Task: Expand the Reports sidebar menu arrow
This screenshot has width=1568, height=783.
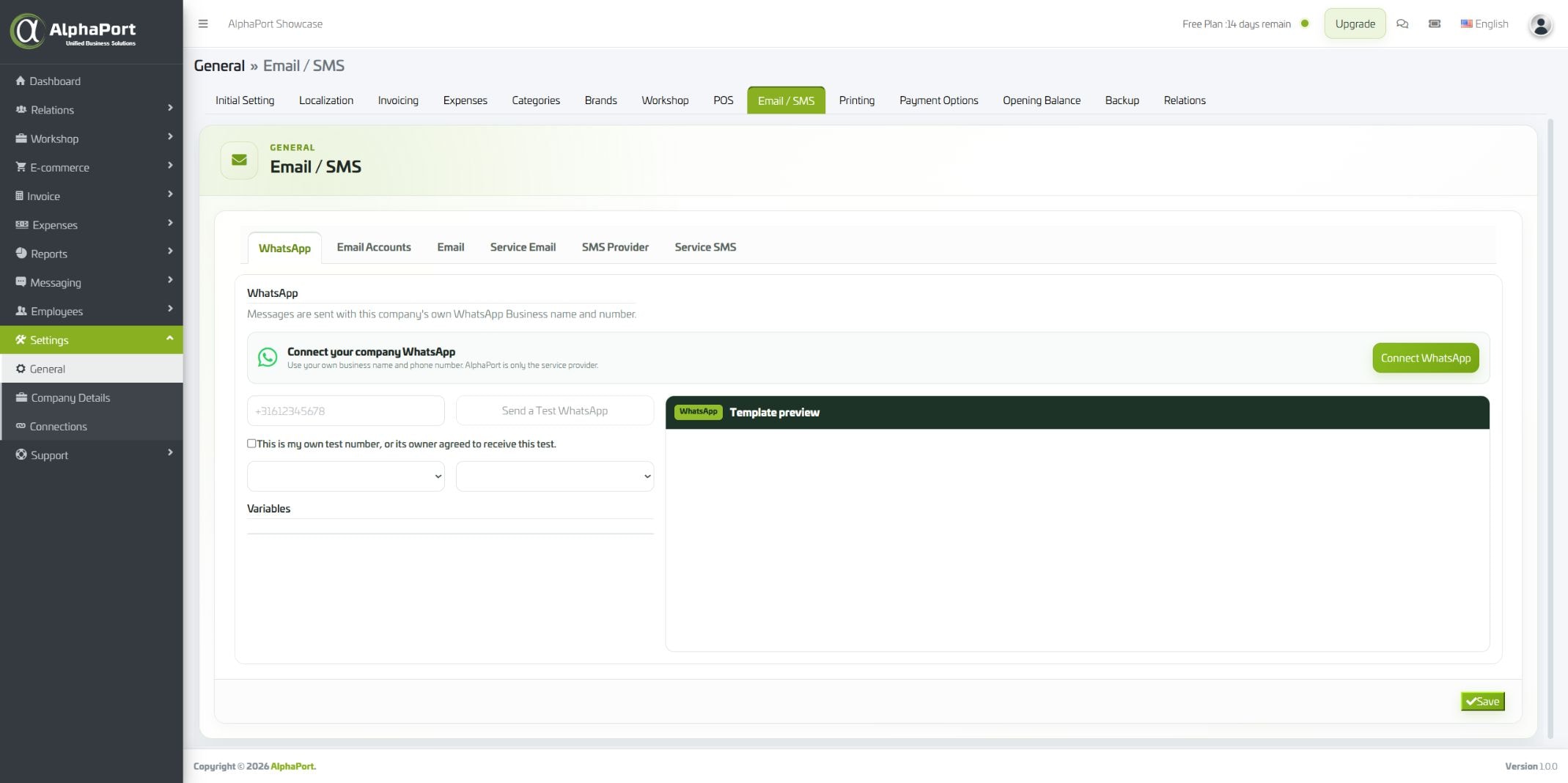Action: (170, 251)
